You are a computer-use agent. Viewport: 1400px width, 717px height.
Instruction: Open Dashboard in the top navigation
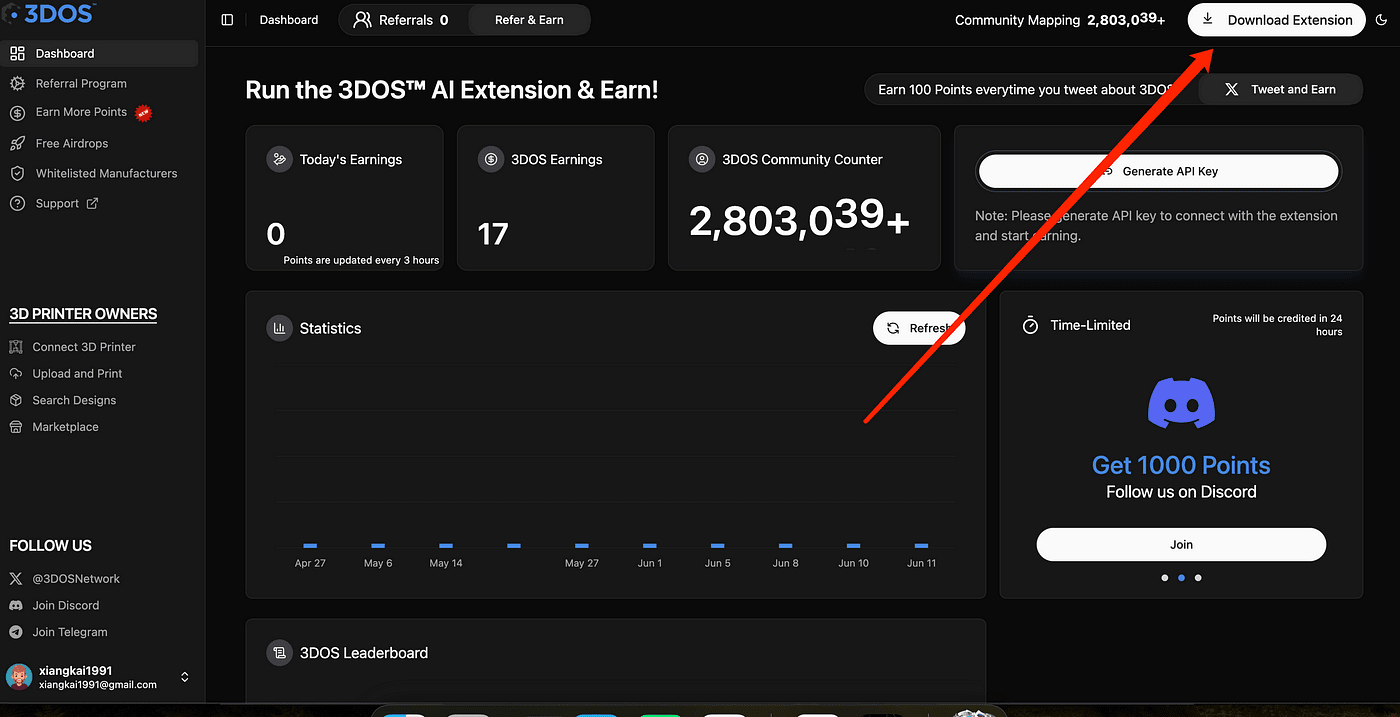(x=288, y=19)
